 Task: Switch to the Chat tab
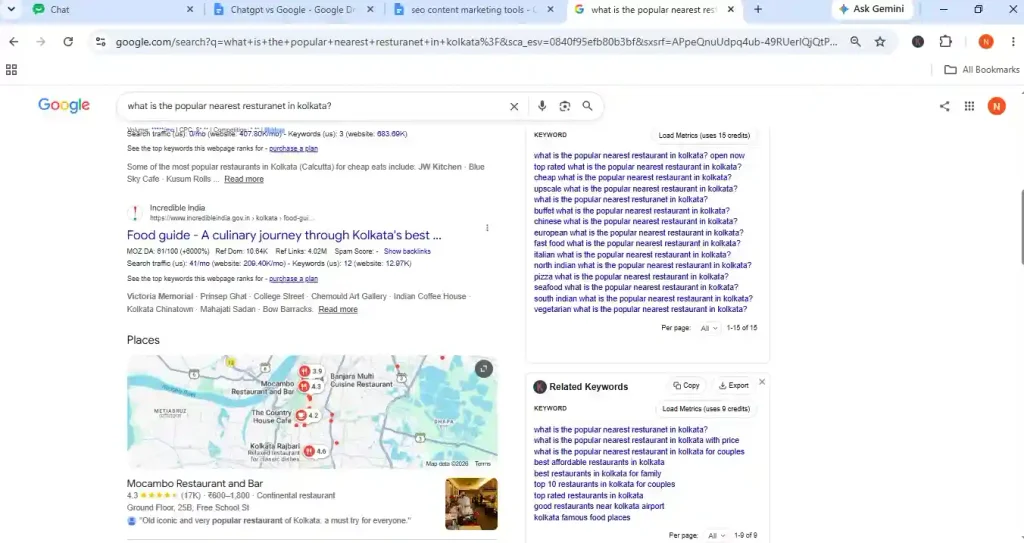(111, 9)
